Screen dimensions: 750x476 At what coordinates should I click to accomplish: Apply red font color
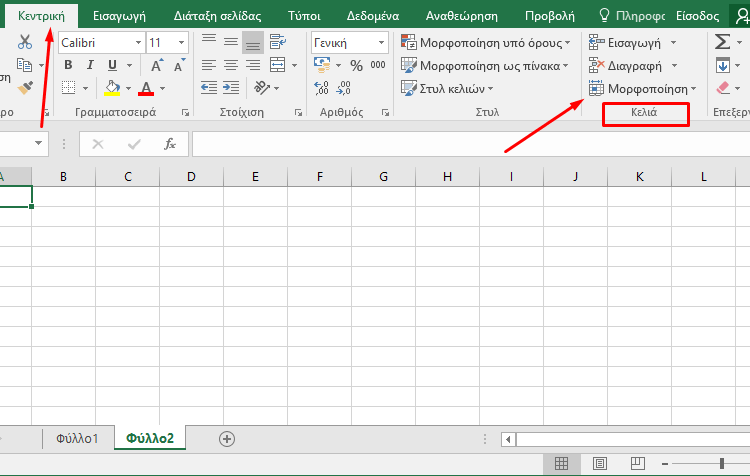click(x=146, y=88)
